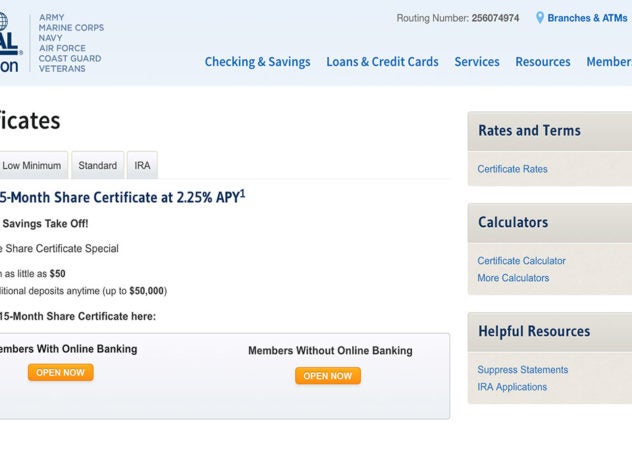Click the footnote 1 superscript after APY
Viewport: 632px width, 474px height.
tap(242, 193)
